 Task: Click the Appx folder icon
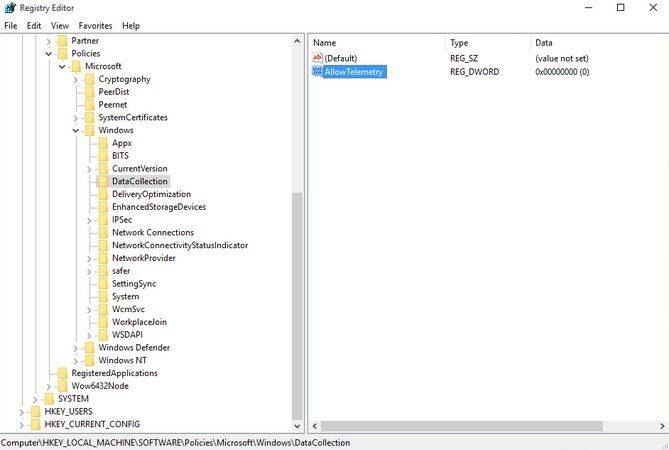(103, 143)
